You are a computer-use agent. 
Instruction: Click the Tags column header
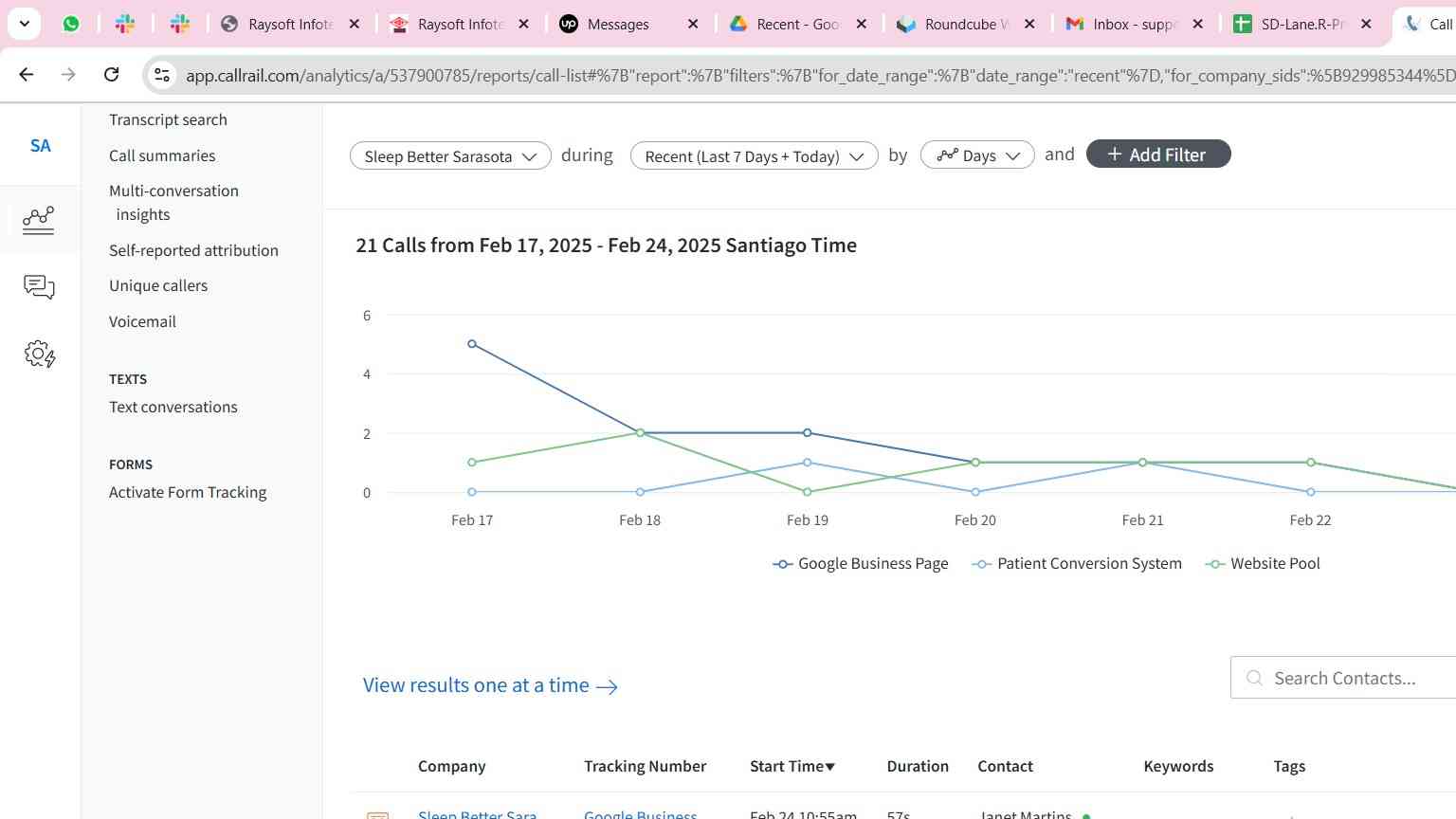[x=1289, y=766]
